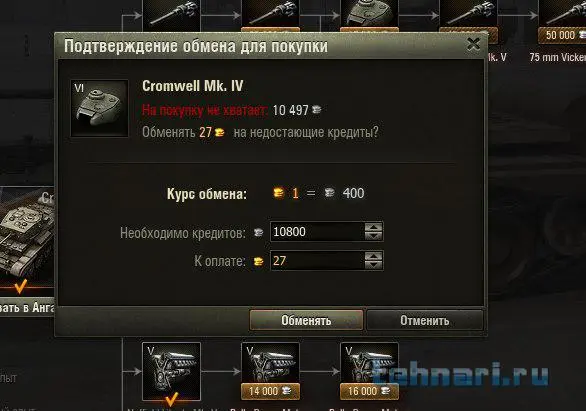Click the 14 000 credits price tag
The image size is (586, 411).
[x=270, y=391]
